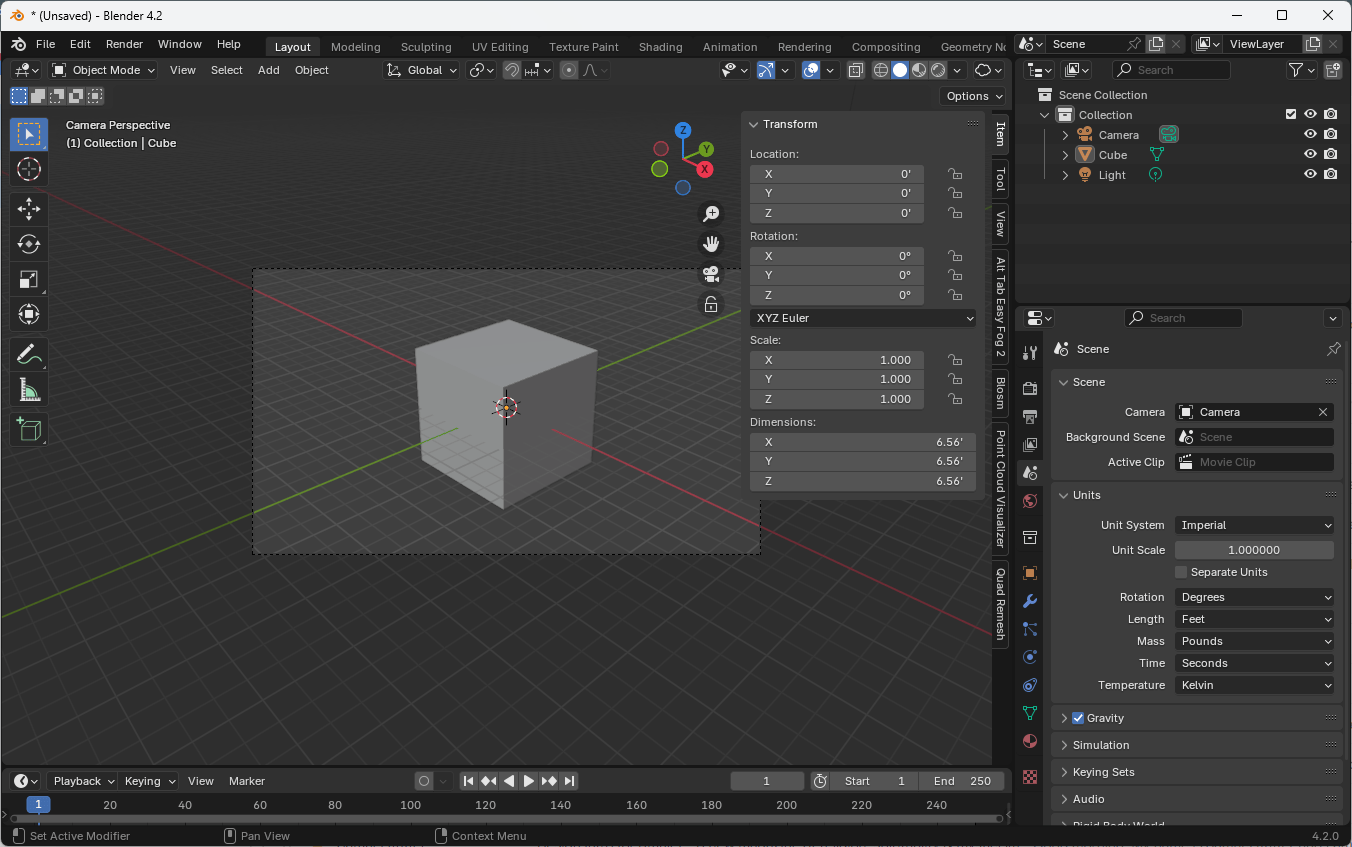
Task: Choose the Rotate tool in toolbar
Action: (x=29, y=244)
